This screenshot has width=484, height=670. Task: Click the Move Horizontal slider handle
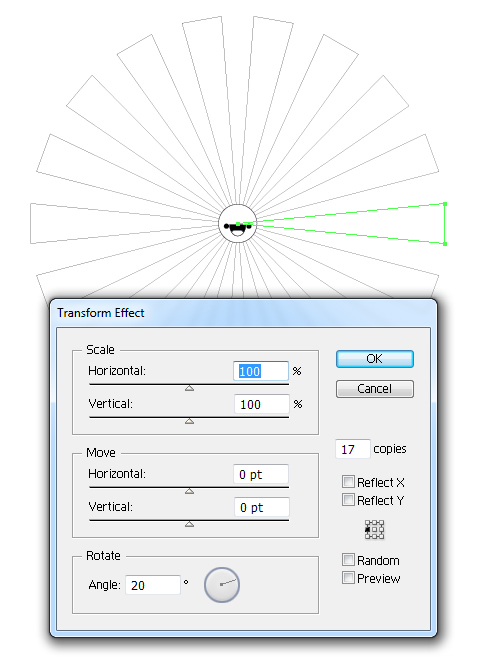pos(190,491)
